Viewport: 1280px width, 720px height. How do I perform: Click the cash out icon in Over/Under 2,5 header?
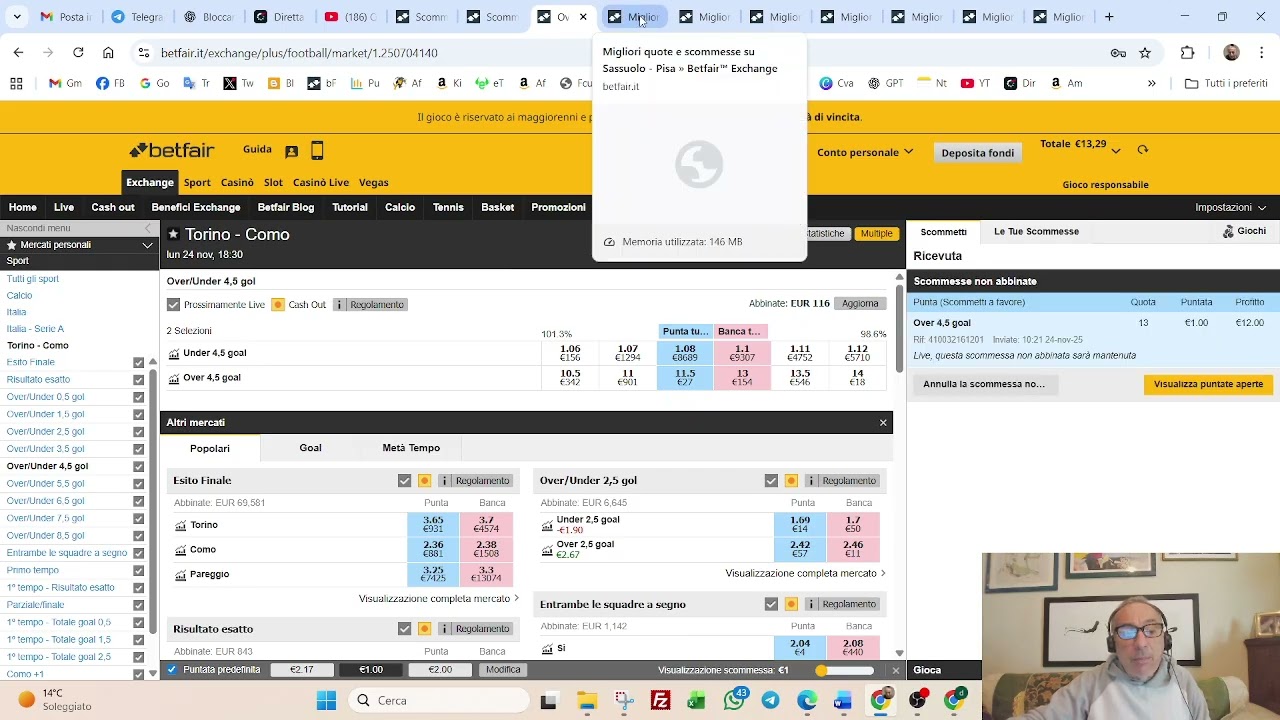(x=791, y=481)
